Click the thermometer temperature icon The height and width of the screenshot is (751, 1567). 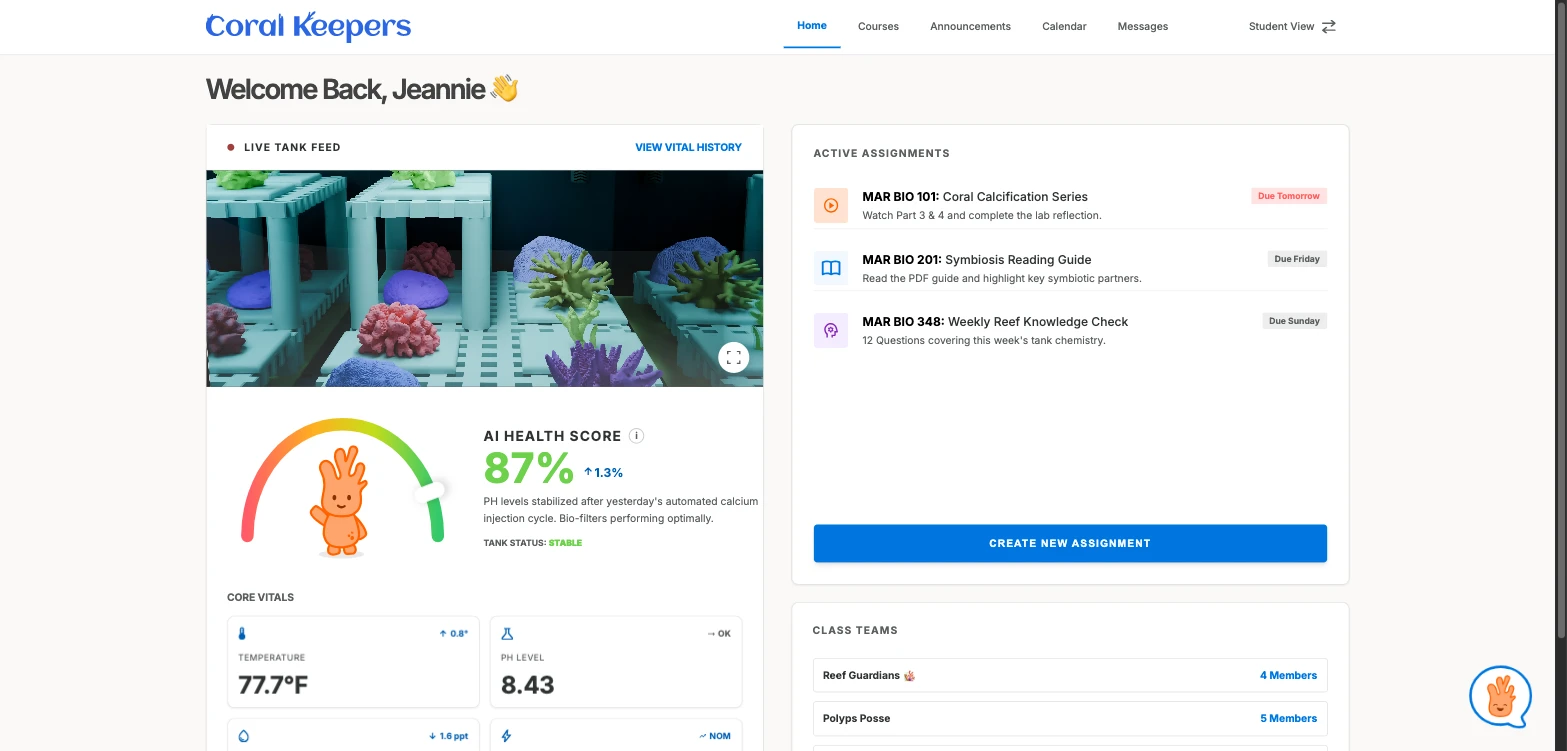[x=242, y=634]
